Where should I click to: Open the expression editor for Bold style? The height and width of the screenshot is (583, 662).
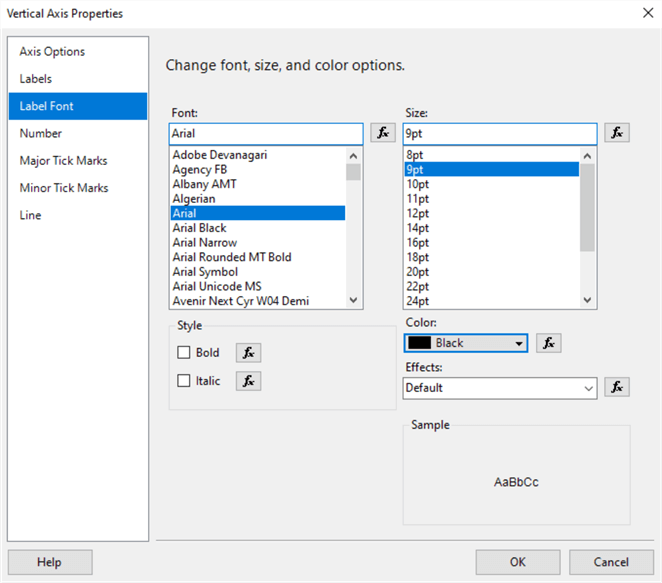pos(248,353)
